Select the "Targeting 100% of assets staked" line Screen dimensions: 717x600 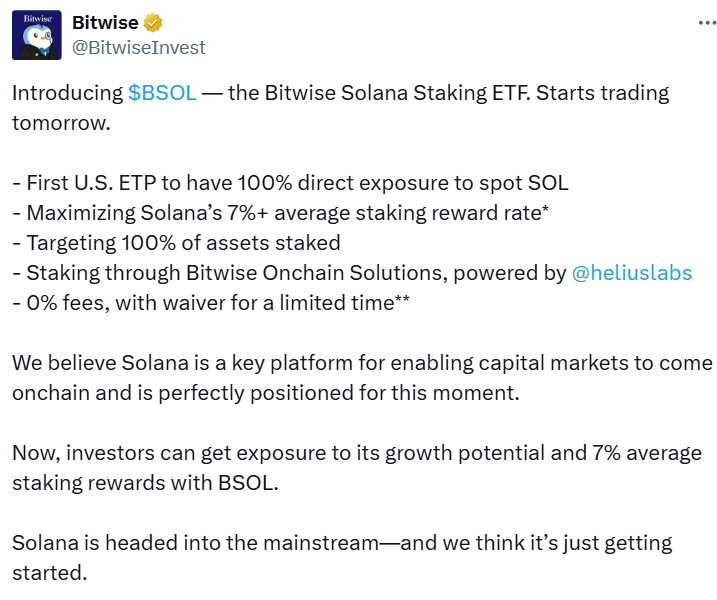pos(176,243)
